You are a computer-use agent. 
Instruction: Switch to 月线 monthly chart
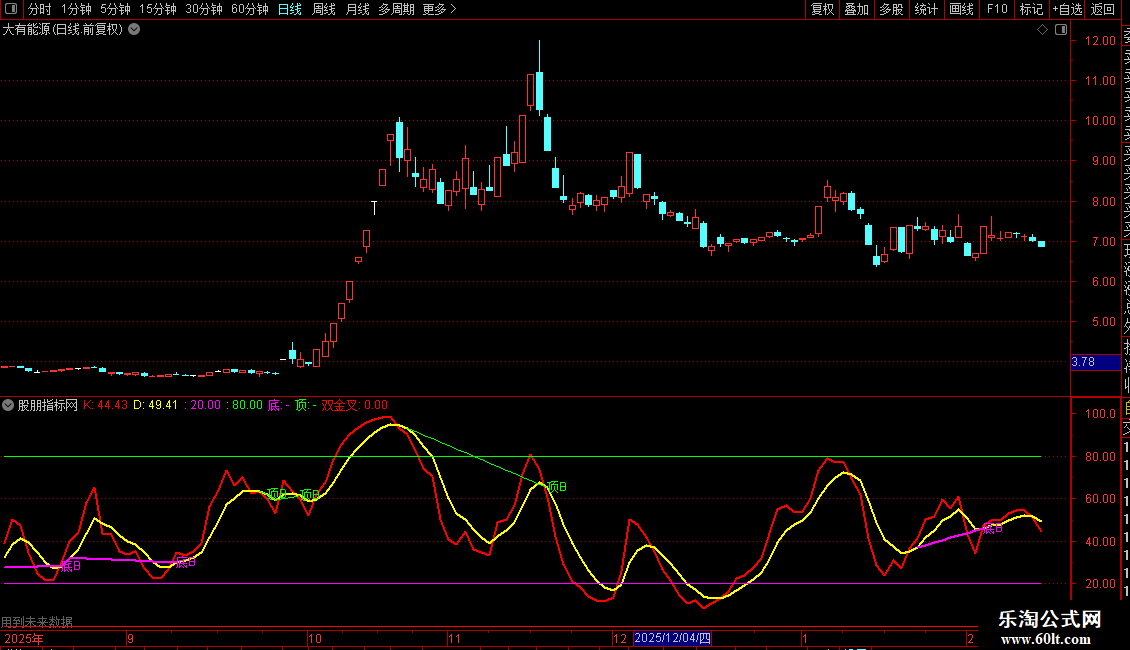[357, 9]
